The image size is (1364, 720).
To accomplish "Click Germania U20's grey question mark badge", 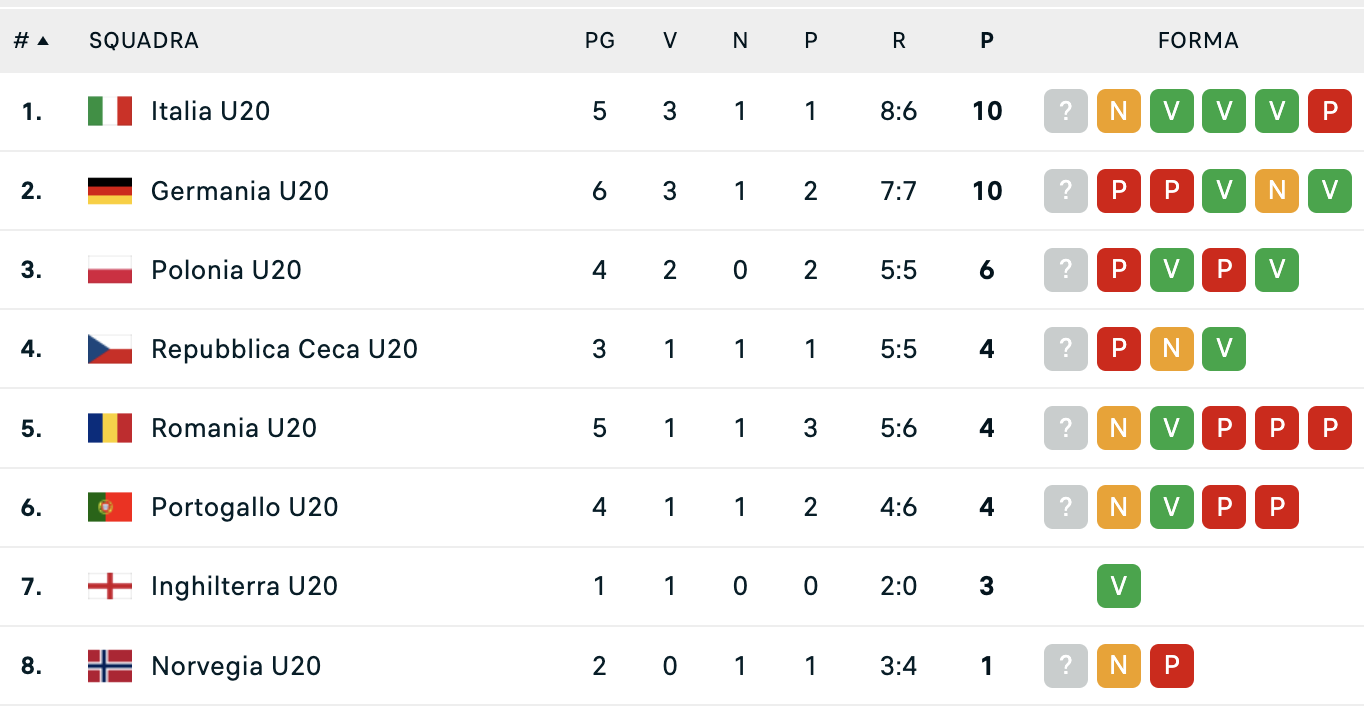I will coord(1066,191).
